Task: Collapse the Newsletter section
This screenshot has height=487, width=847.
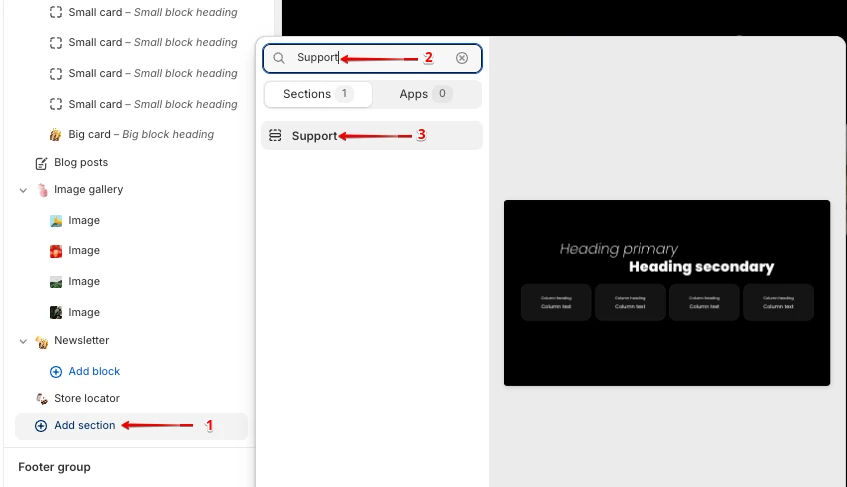Action: (23, 341)
